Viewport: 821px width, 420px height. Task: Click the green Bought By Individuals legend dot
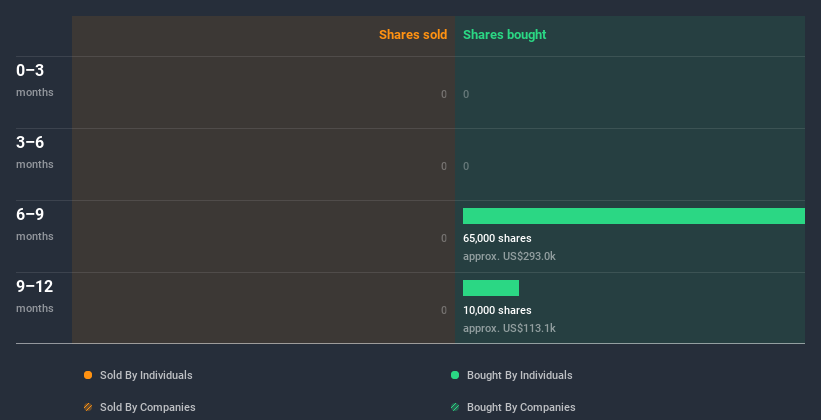455,375
